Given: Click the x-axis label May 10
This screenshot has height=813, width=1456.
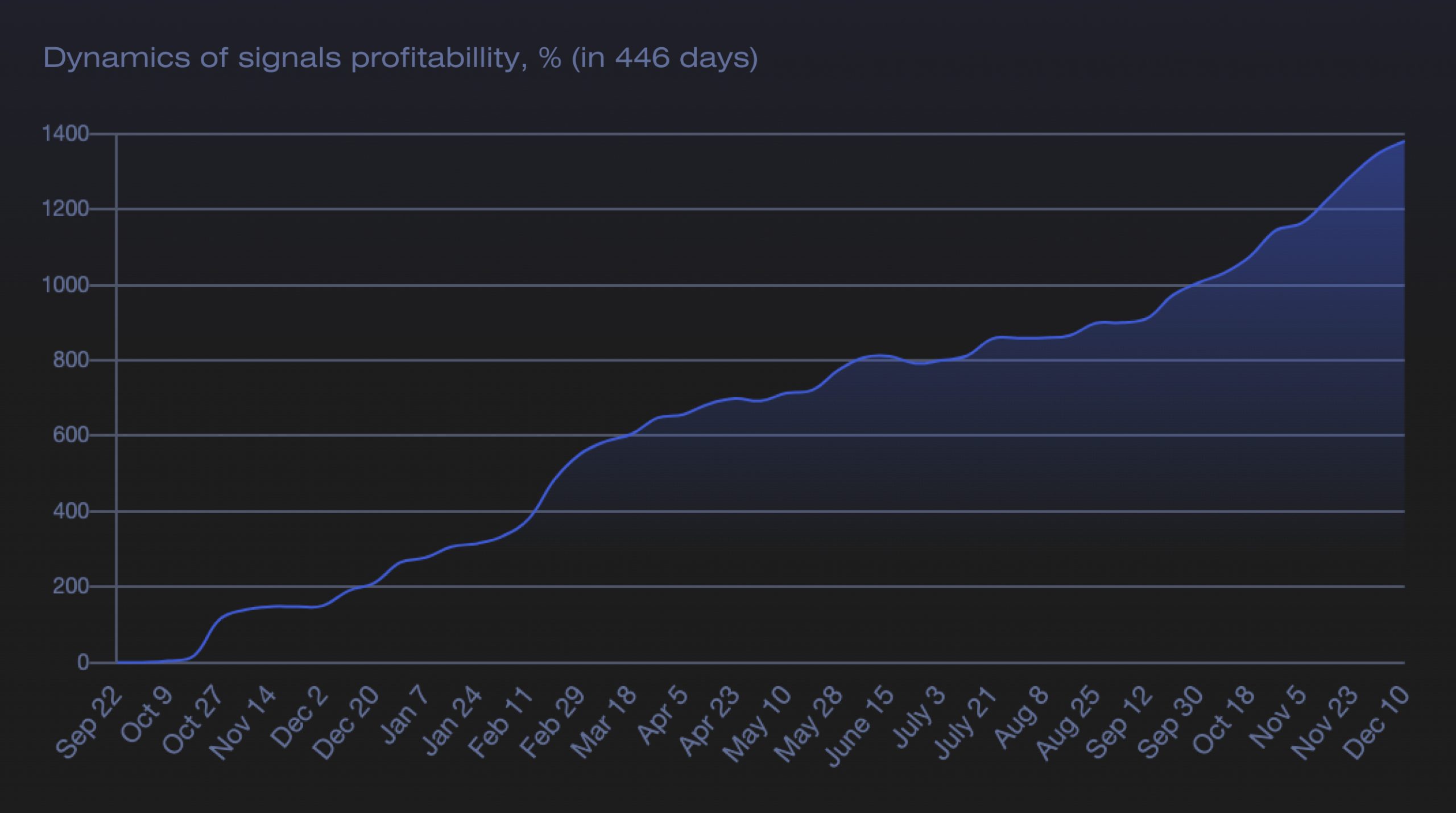Looking at the screenshot, I should [757, 724].
